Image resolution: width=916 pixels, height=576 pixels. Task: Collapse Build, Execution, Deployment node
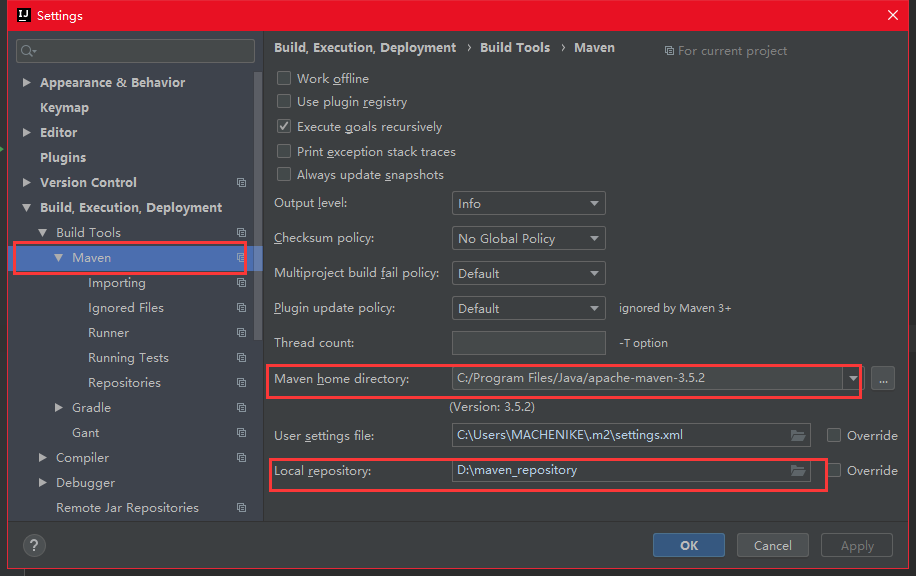coord(26,207)
